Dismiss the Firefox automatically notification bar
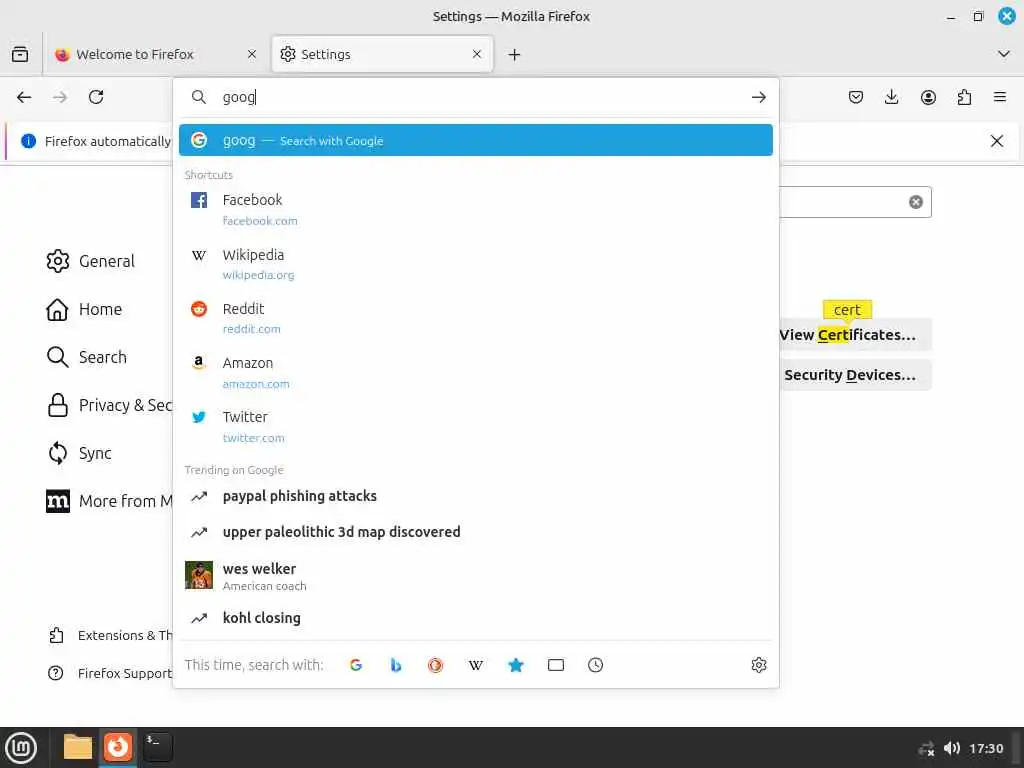Screen dimensions: 1024x768 (997, 141)
